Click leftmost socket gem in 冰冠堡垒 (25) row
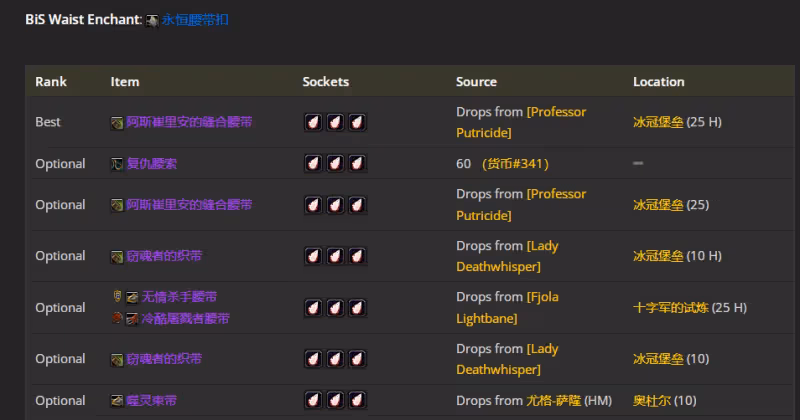 (313, 205)
